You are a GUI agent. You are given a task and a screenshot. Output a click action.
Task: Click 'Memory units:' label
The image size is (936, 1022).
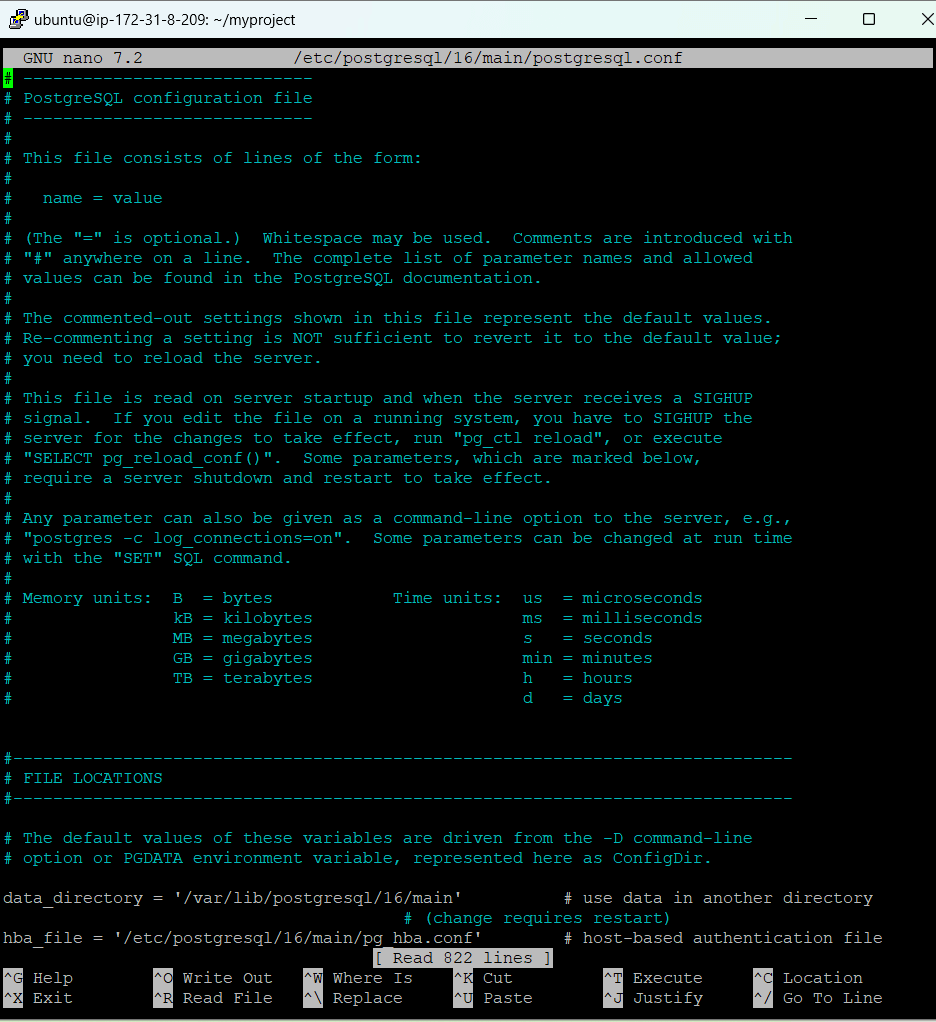(87, 598)
